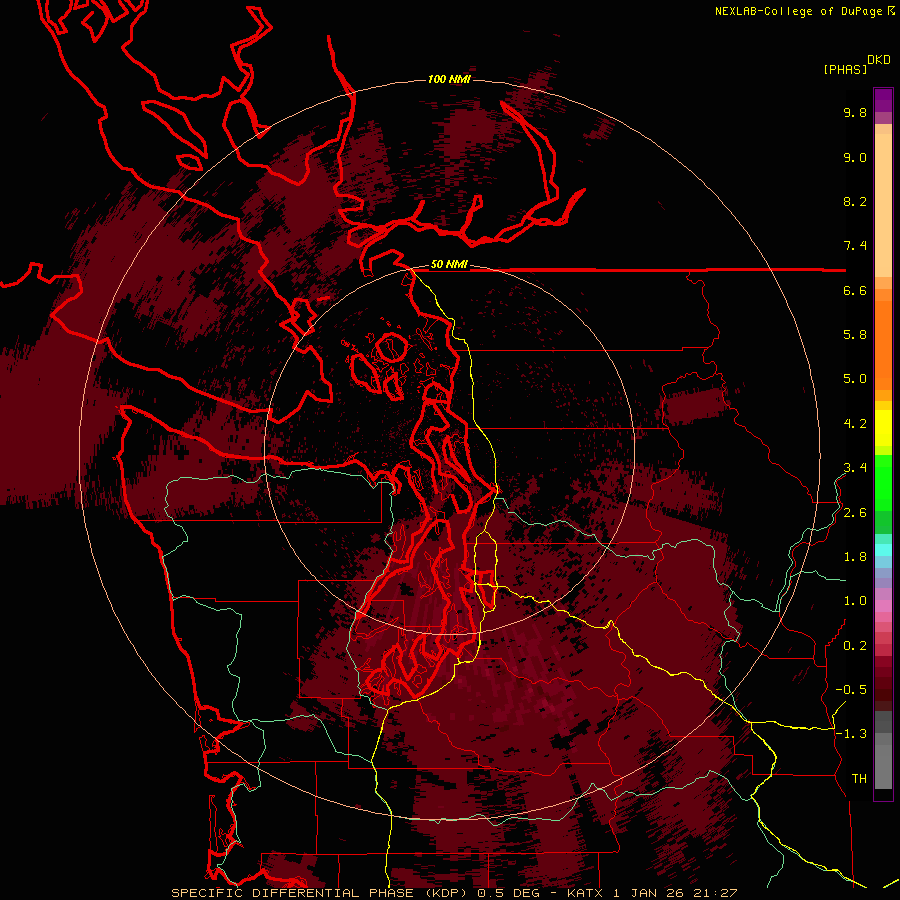Click the KATX radar site identifier
Screen dimensions: 900x900
(585, 893)
